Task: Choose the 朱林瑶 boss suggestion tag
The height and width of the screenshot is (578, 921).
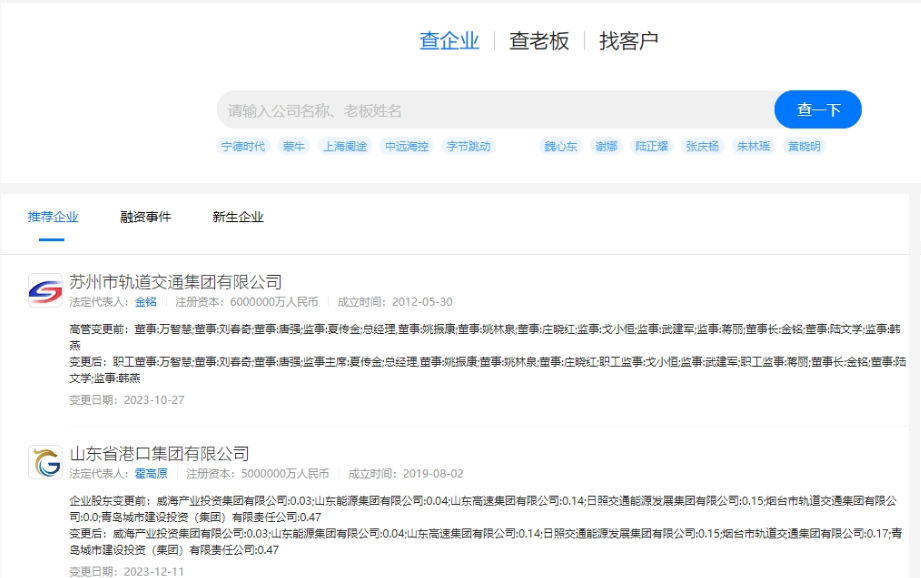Action: pyautogui.click(x=753, y=146)
